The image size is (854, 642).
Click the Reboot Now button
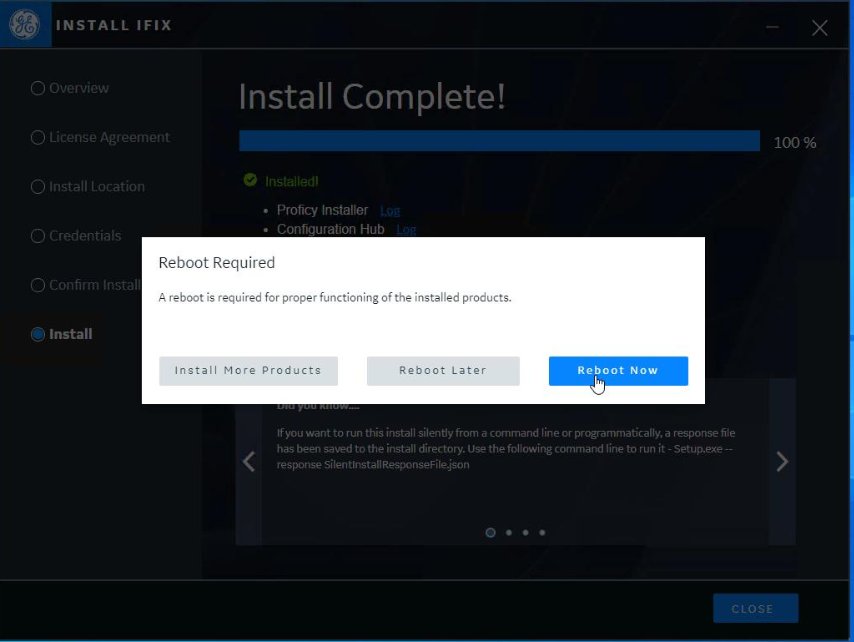click(x=618, y=371)
